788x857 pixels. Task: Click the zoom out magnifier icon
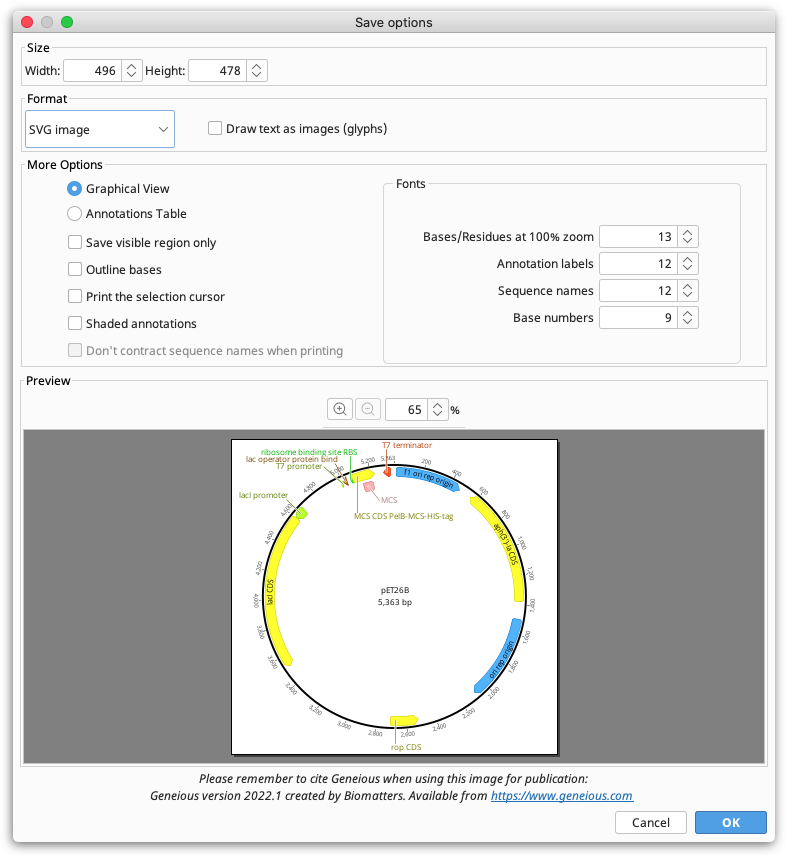pyautogui.click(x=368, y=409)
